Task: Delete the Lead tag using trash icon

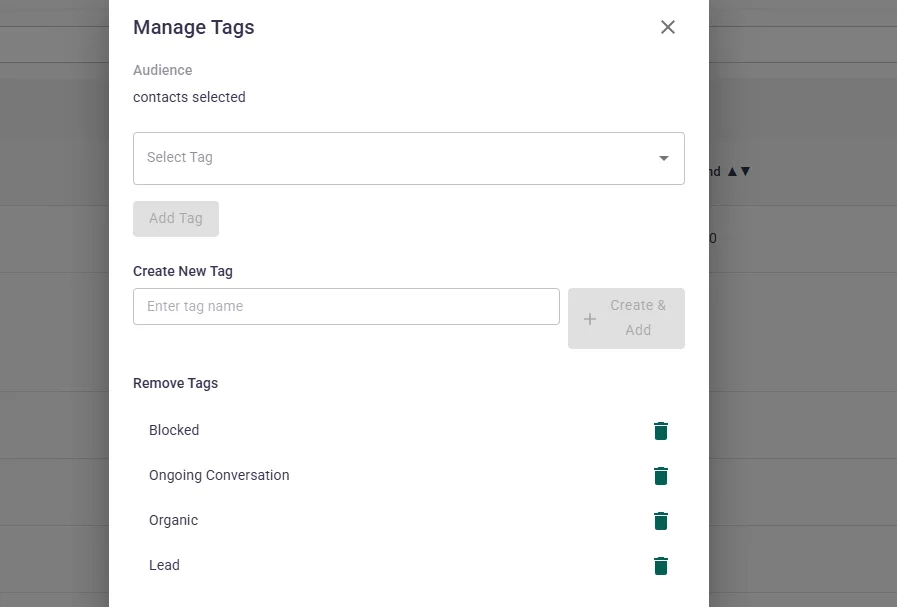Action: (661, 566)
